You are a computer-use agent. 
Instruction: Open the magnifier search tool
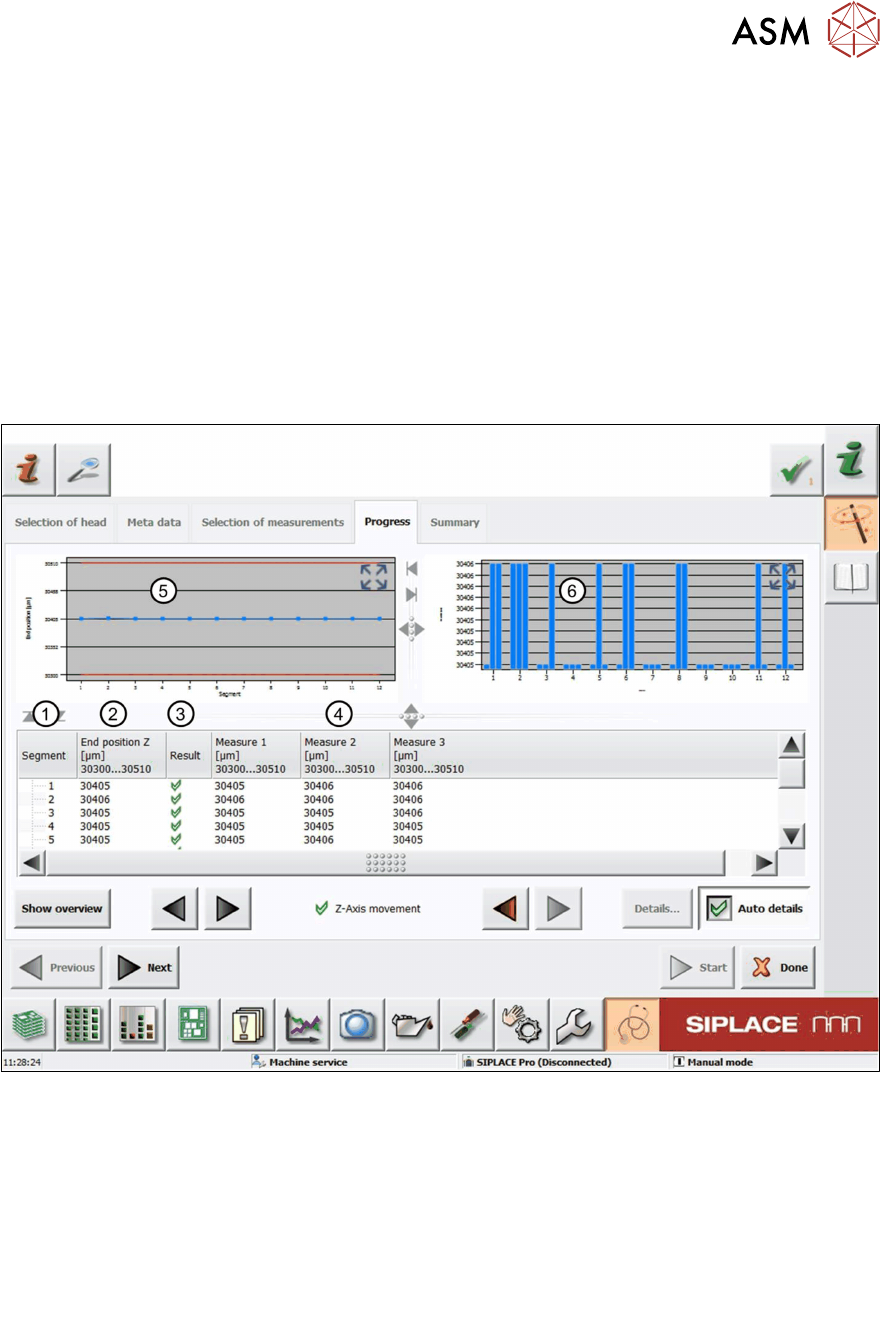click(x=83, y=470)
